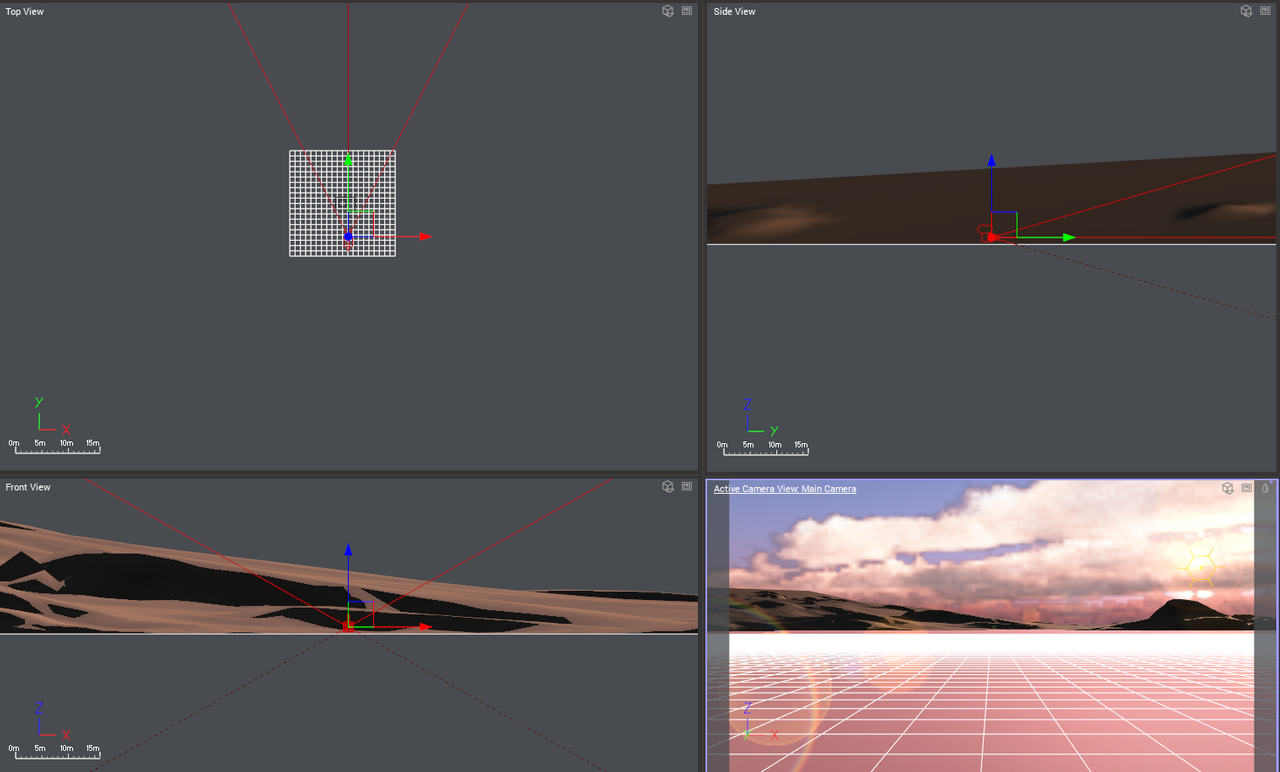The image size is (1280, 772).
Task: Click the ZX axis indicator in Front View
Action: pos(52,721)
